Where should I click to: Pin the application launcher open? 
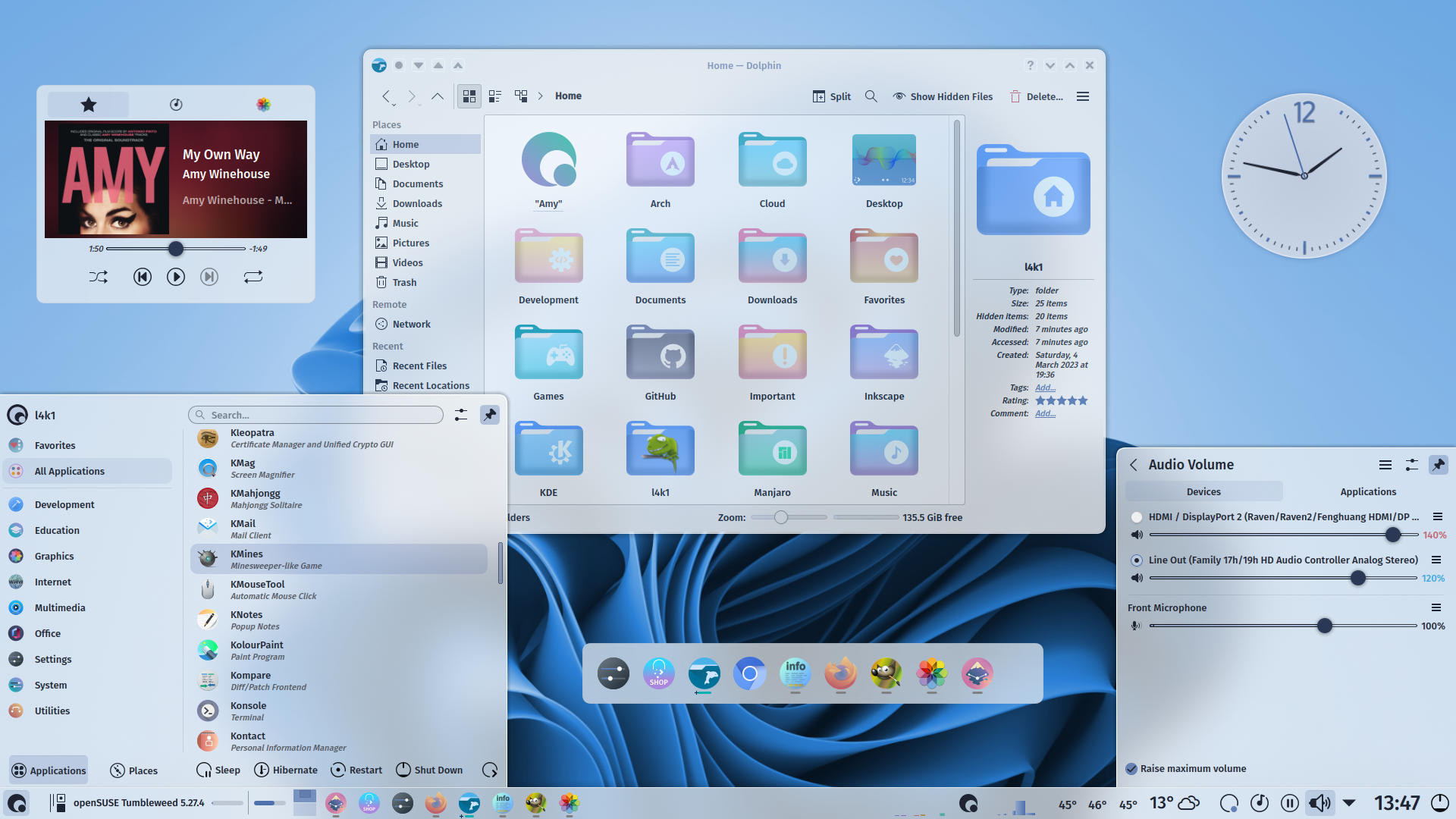(490, 415)
